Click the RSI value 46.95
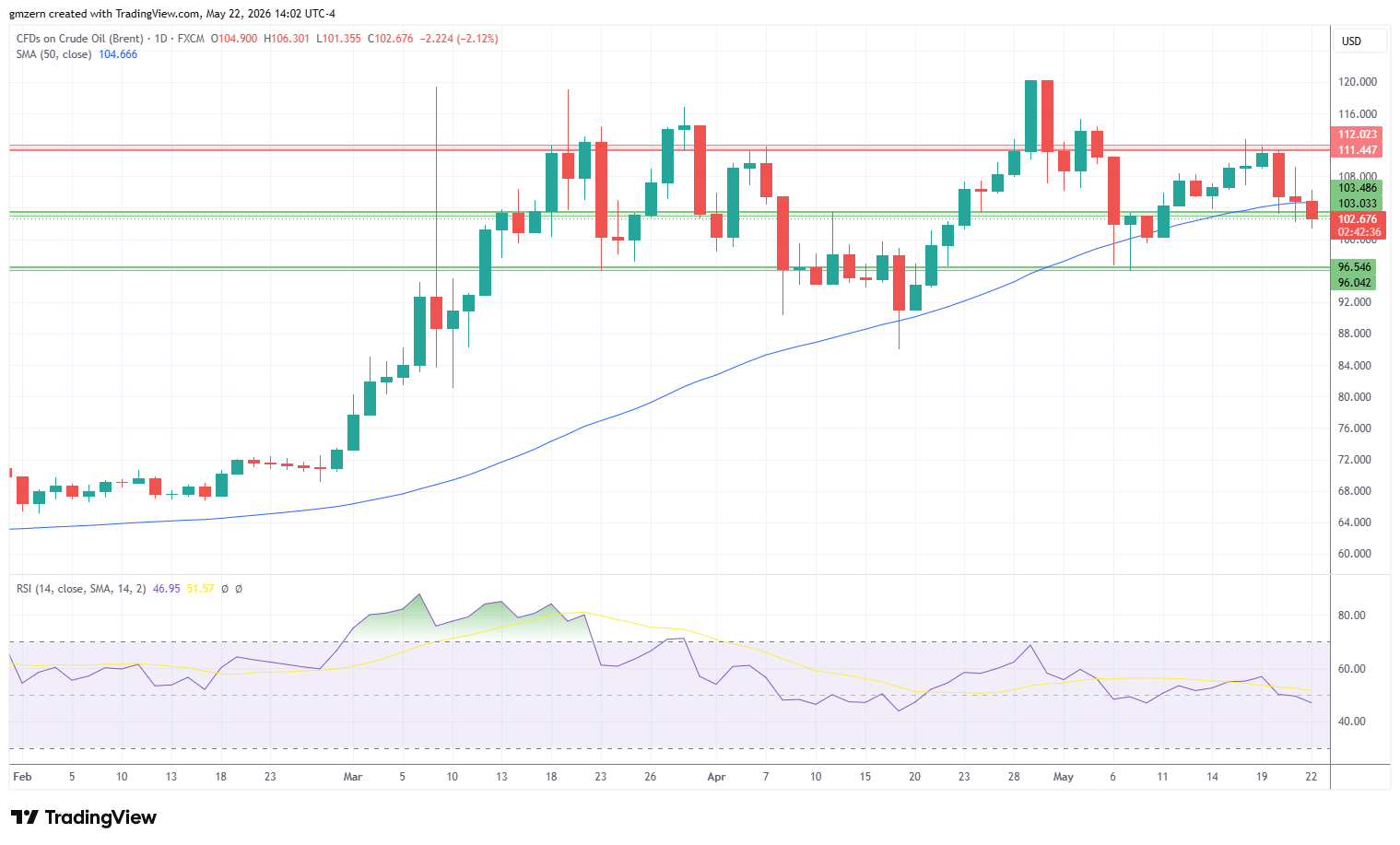The height and width of the screenshot is (845, 1400). point(167,588)
